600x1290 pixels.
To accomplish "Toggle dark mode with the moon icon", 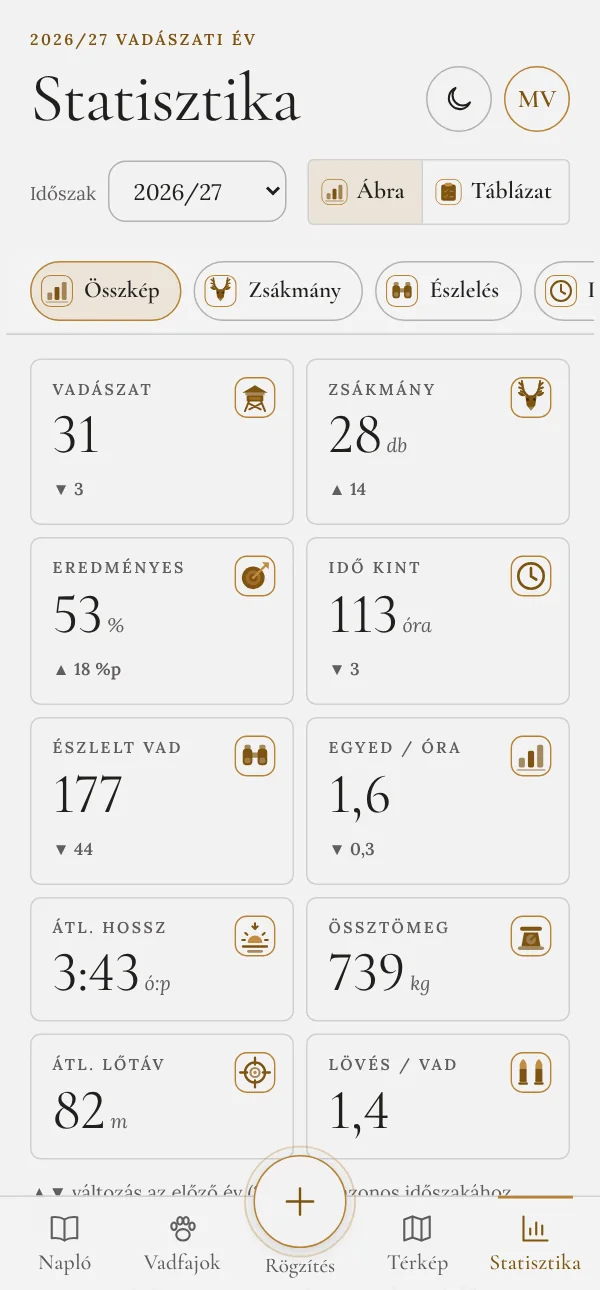I will [459, 99].
